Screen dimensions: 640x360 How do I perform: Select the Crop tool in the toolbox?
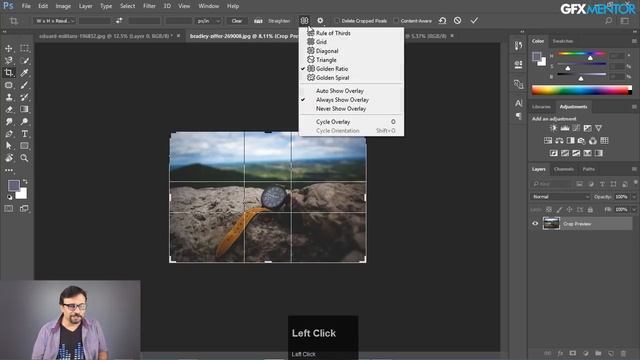tap(9, 73)
